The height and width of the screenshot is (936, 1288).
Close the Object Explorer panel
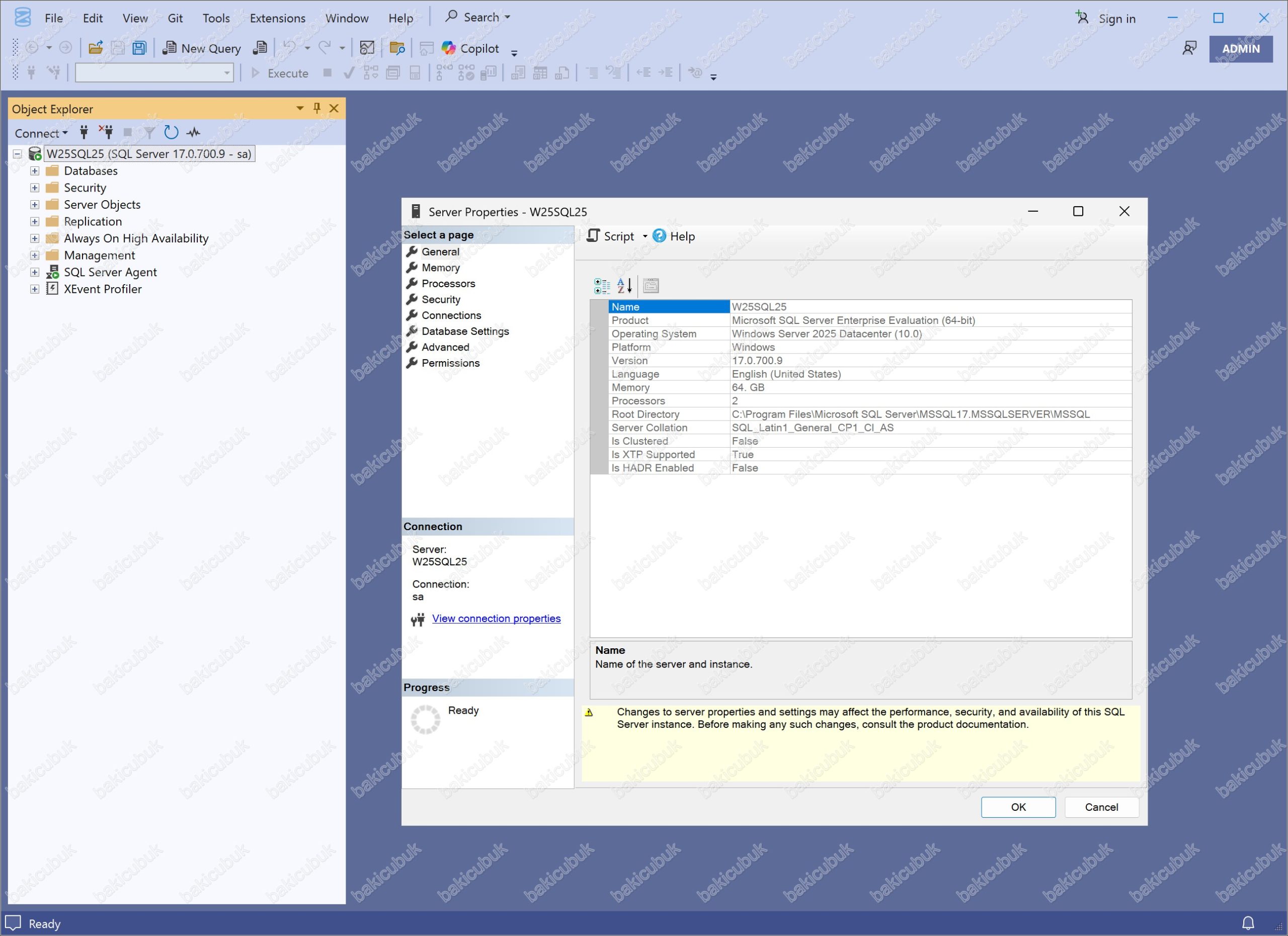334,108
